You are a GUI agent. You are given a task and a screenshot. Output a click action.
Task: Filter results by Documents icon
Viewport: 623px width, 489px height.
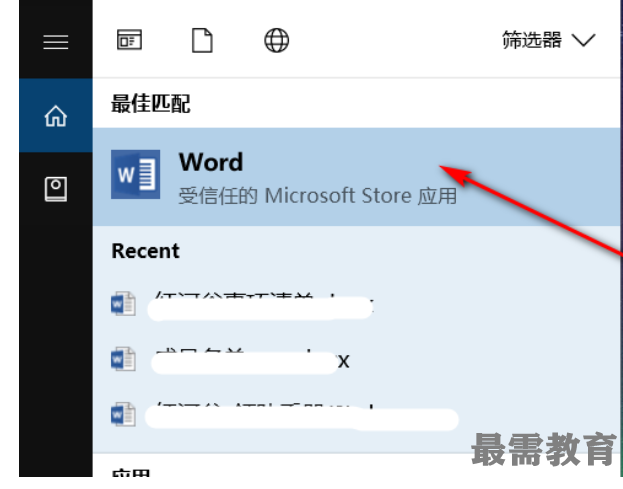click(202, 40)
